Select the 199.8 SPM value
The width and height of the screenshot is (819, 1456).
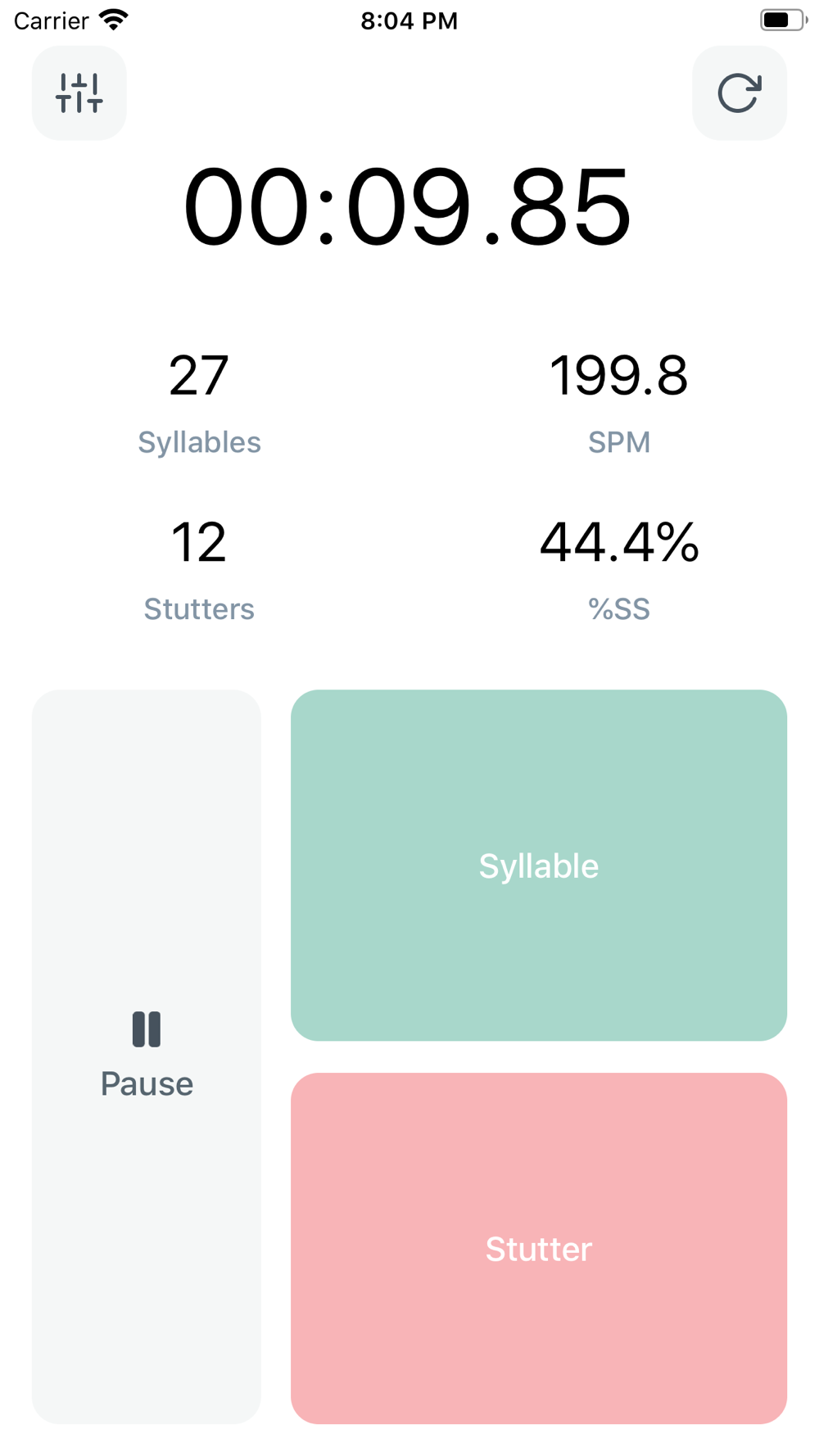point(618,376)
